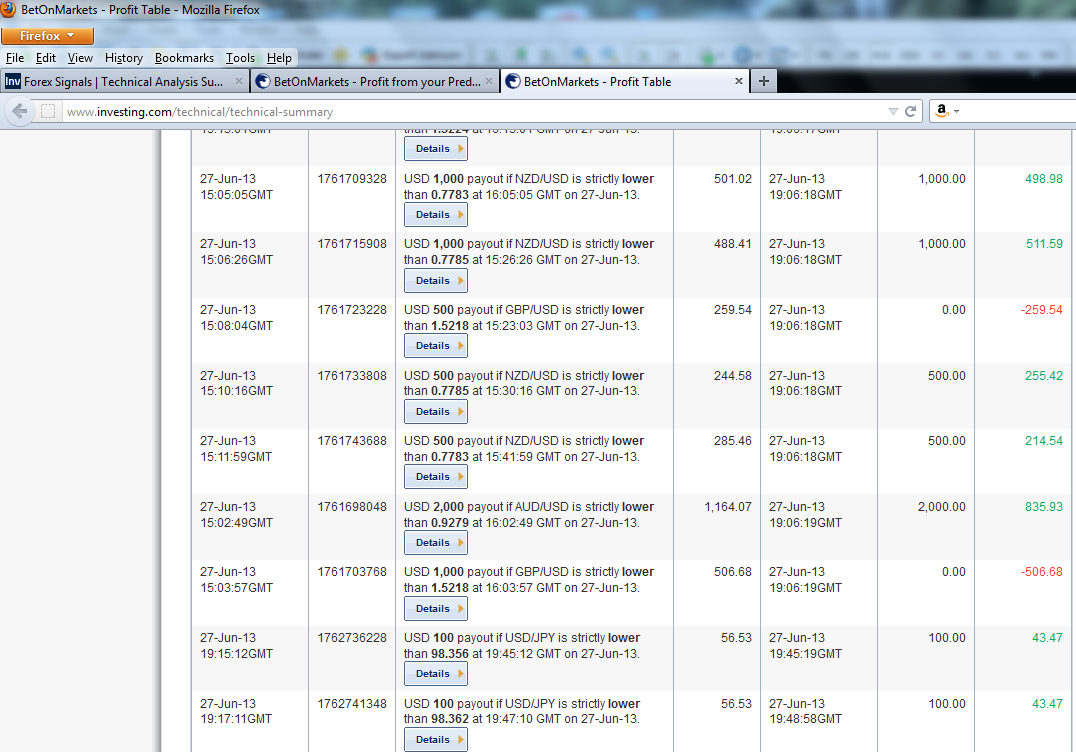This screenshot has width=1076, height=752.
Task: Switch to Forex Signals Technical Analysis tab
Action: [124, 82]
